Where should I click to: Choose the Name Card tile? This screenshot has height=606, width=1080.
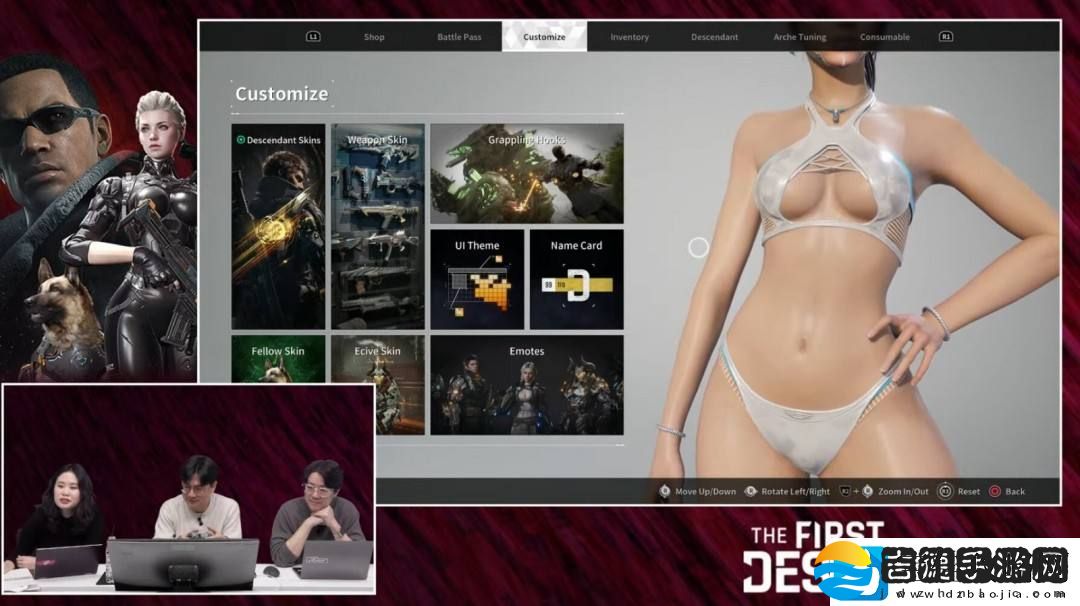tap(577, 280)
